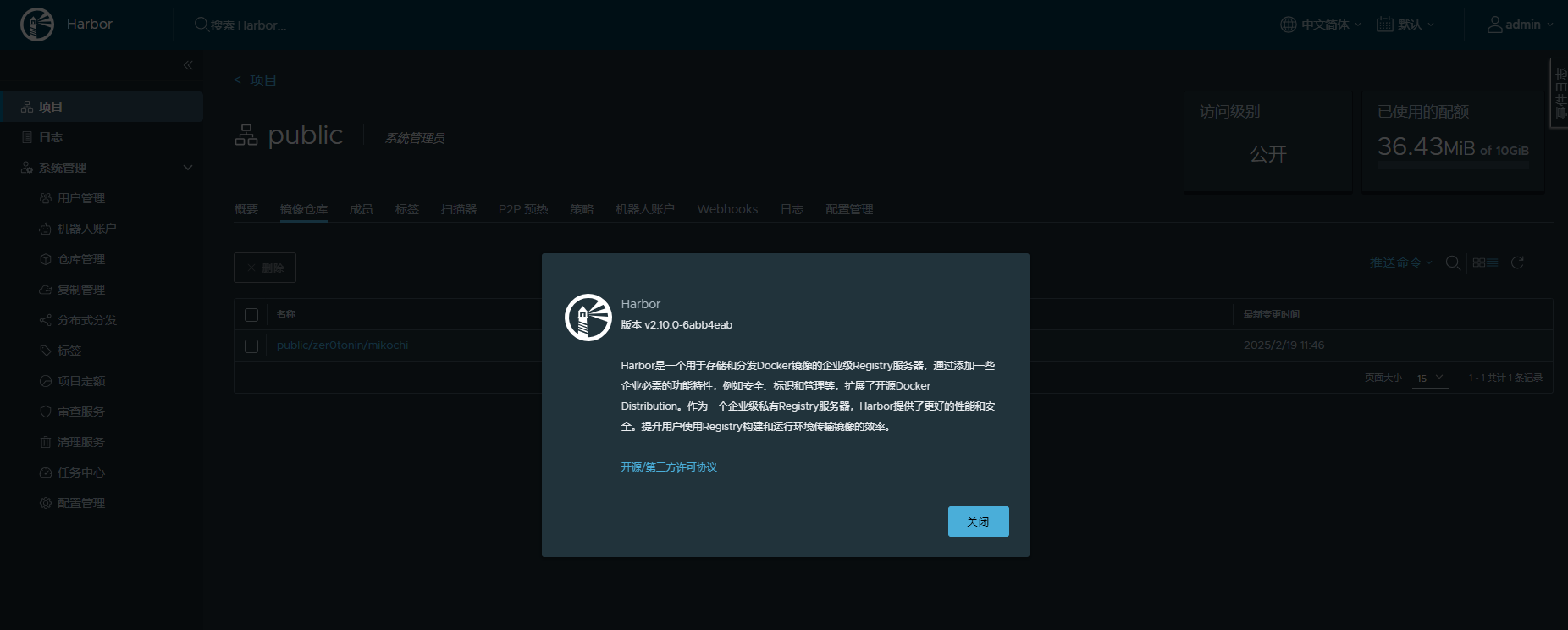Open the page size 15 dropdown

tap(1430, 378)
